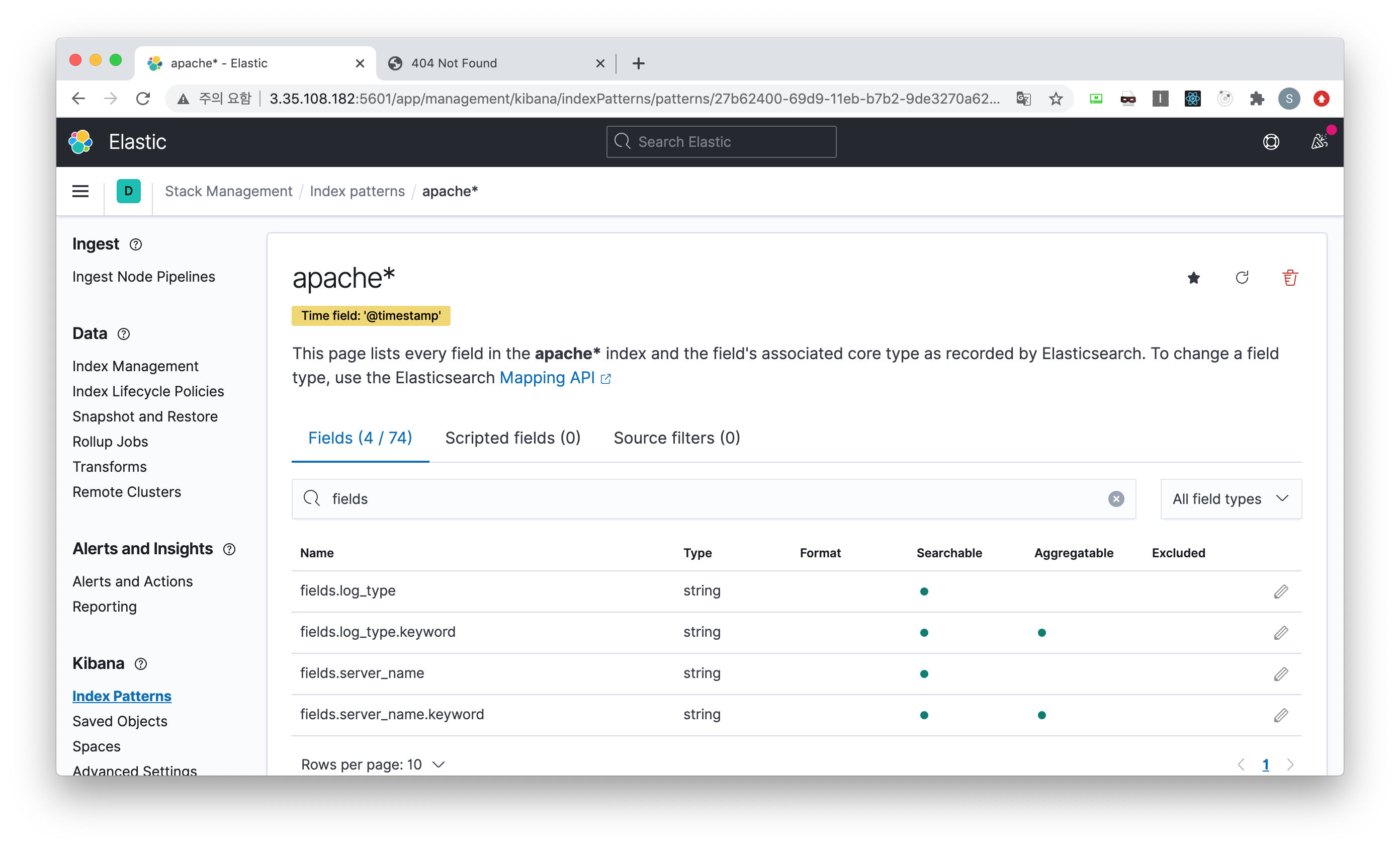Screen dimensions: 1400x850
Task: Open a new browser tab
Action: (638, 63)
